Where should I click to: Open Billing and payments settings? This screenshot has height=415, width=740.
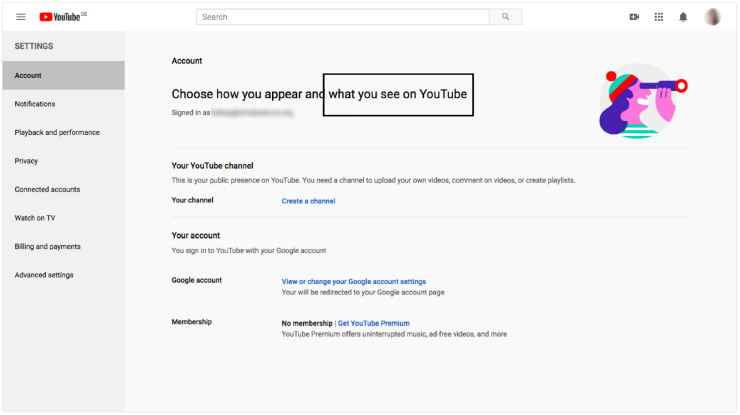pyautogui.click(x=64, y=246)
